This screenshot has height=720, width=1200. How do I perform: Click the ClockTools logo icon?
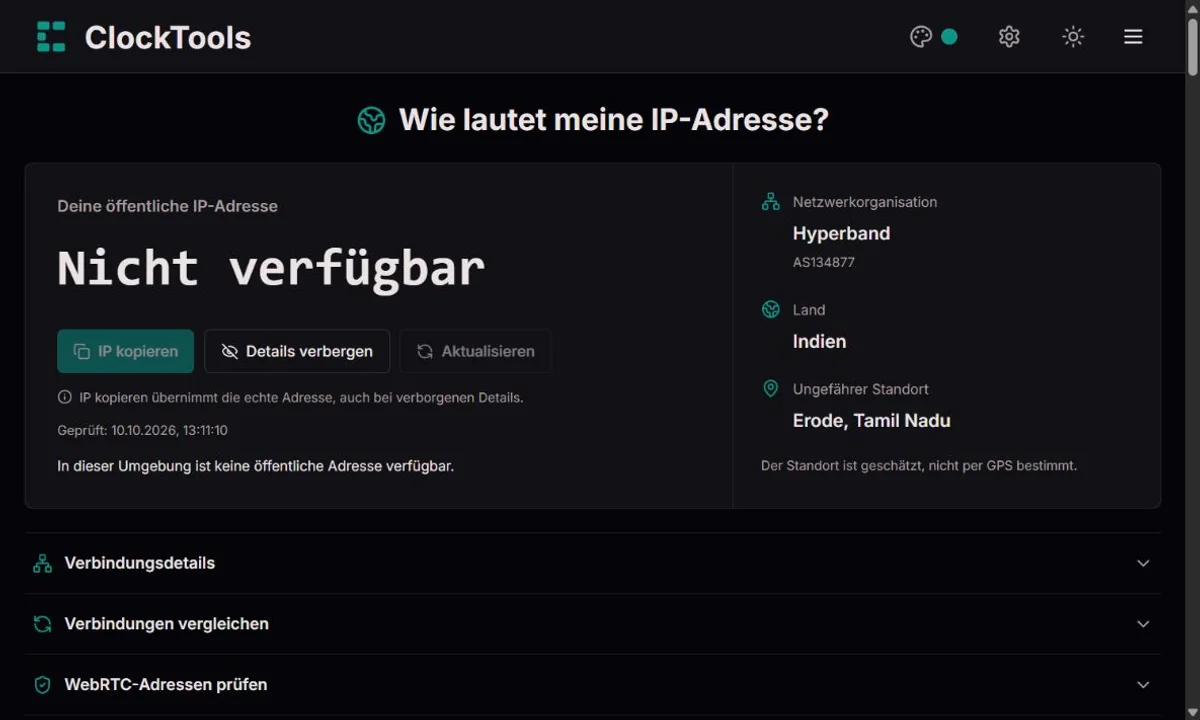51,37
